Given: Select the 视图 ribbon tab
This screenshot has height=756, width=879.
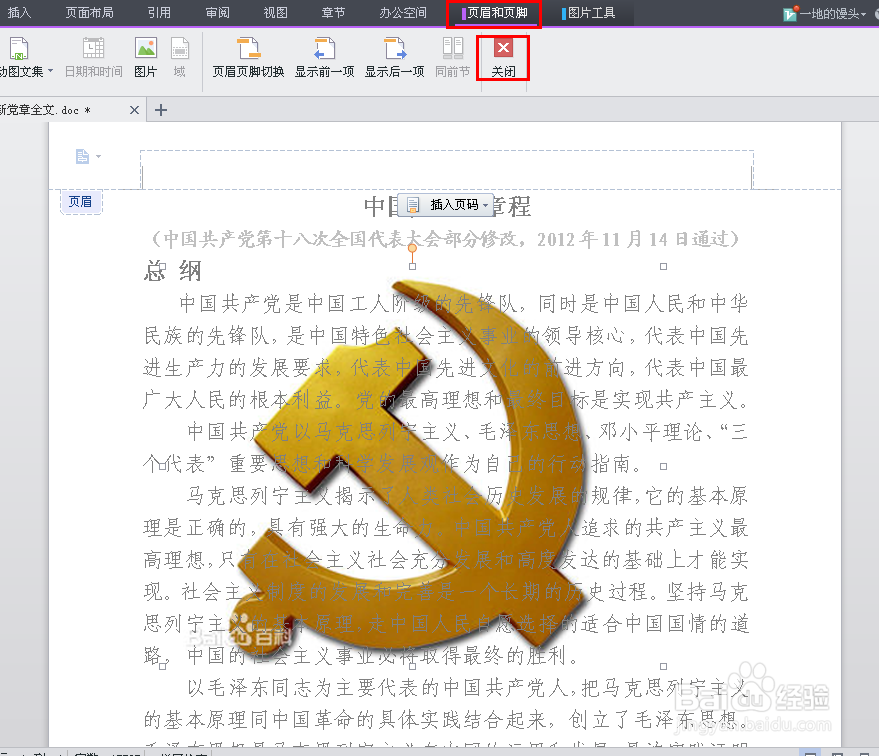Looking at the screenshot, I should click(x=276, y=14).
